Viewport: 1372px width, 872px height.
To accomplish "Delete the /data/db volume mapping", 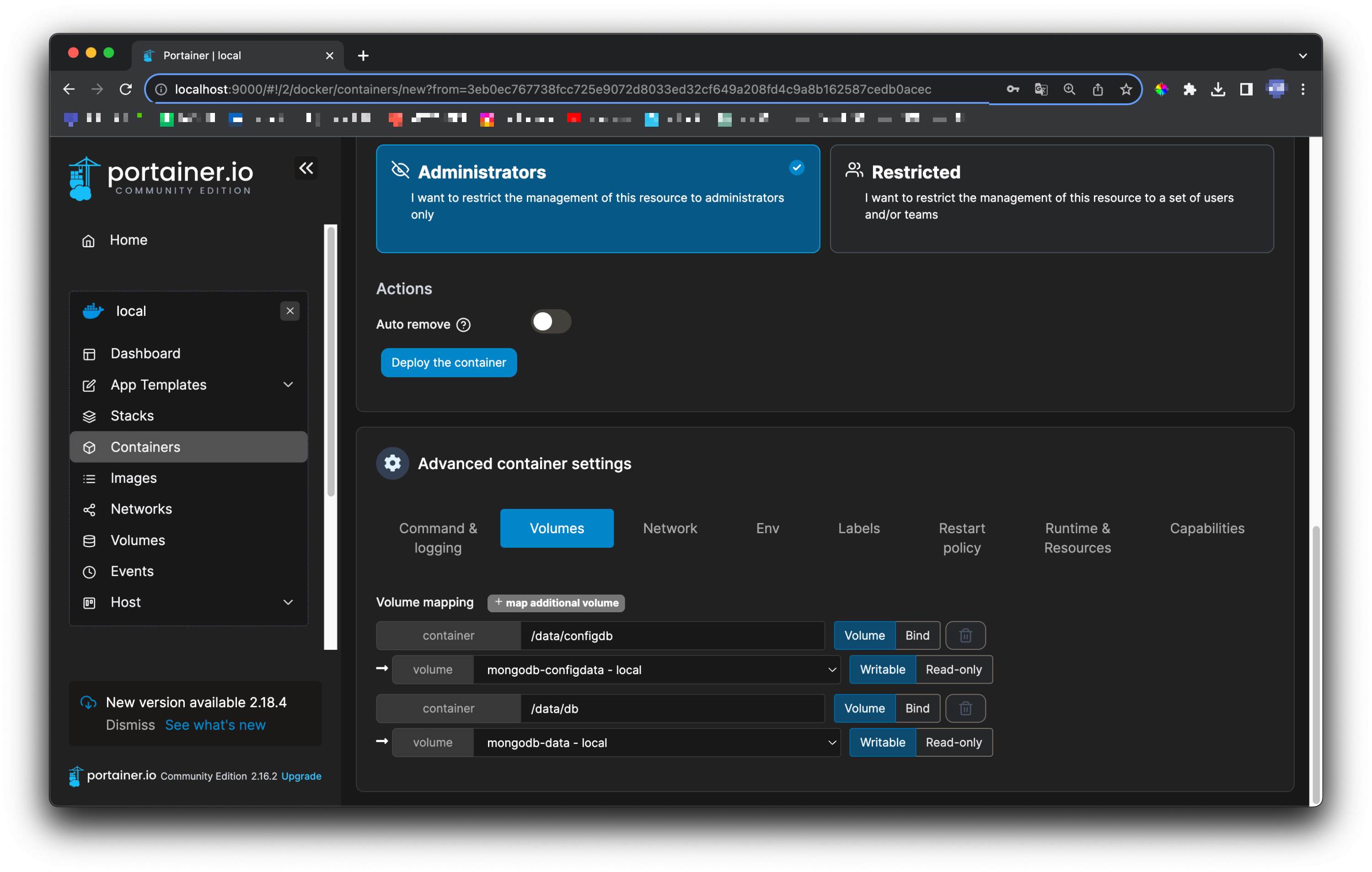I will tap(965, 709).
